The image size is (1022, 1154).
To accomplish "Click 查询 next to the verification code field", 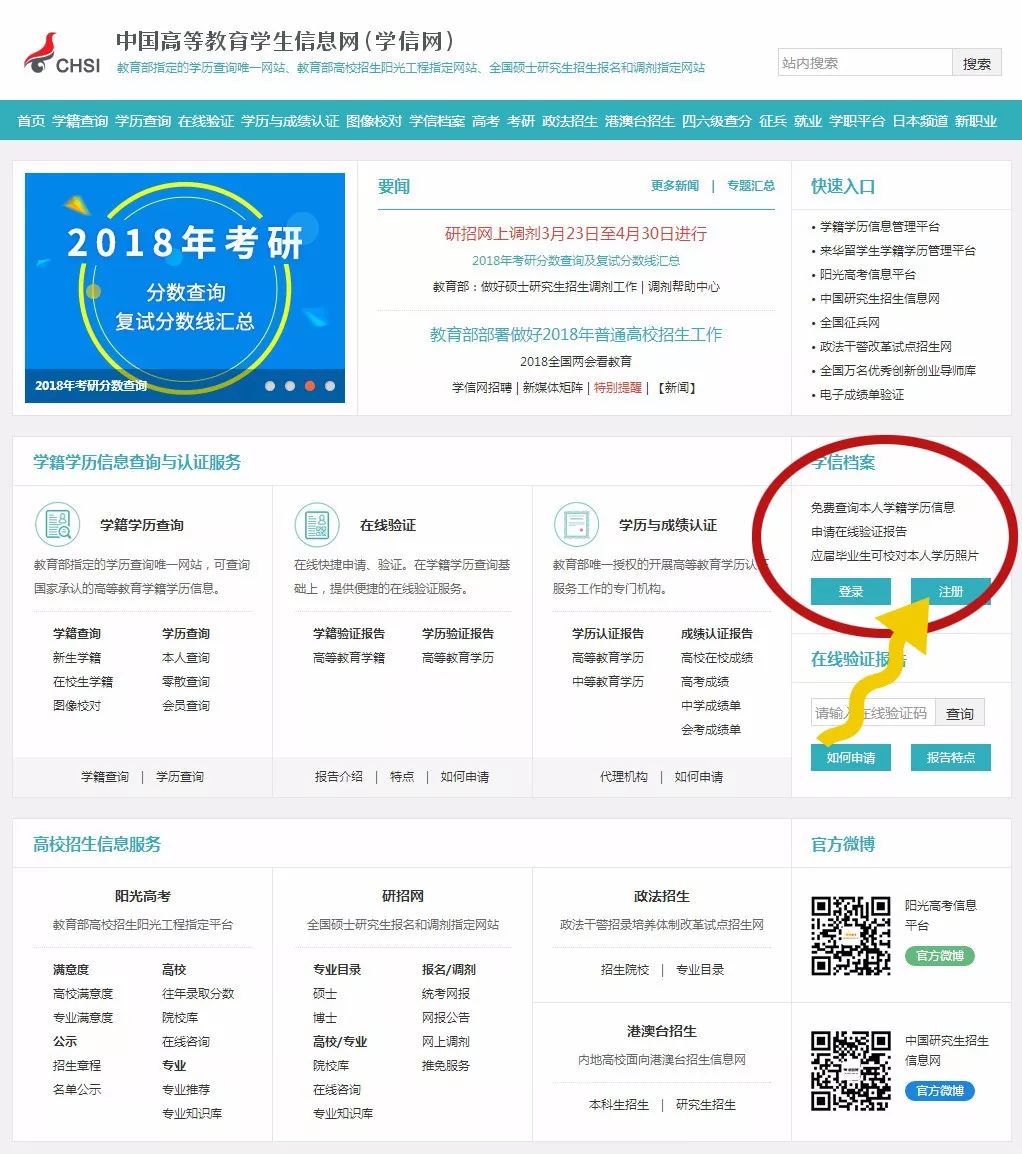I will [959, 713].
